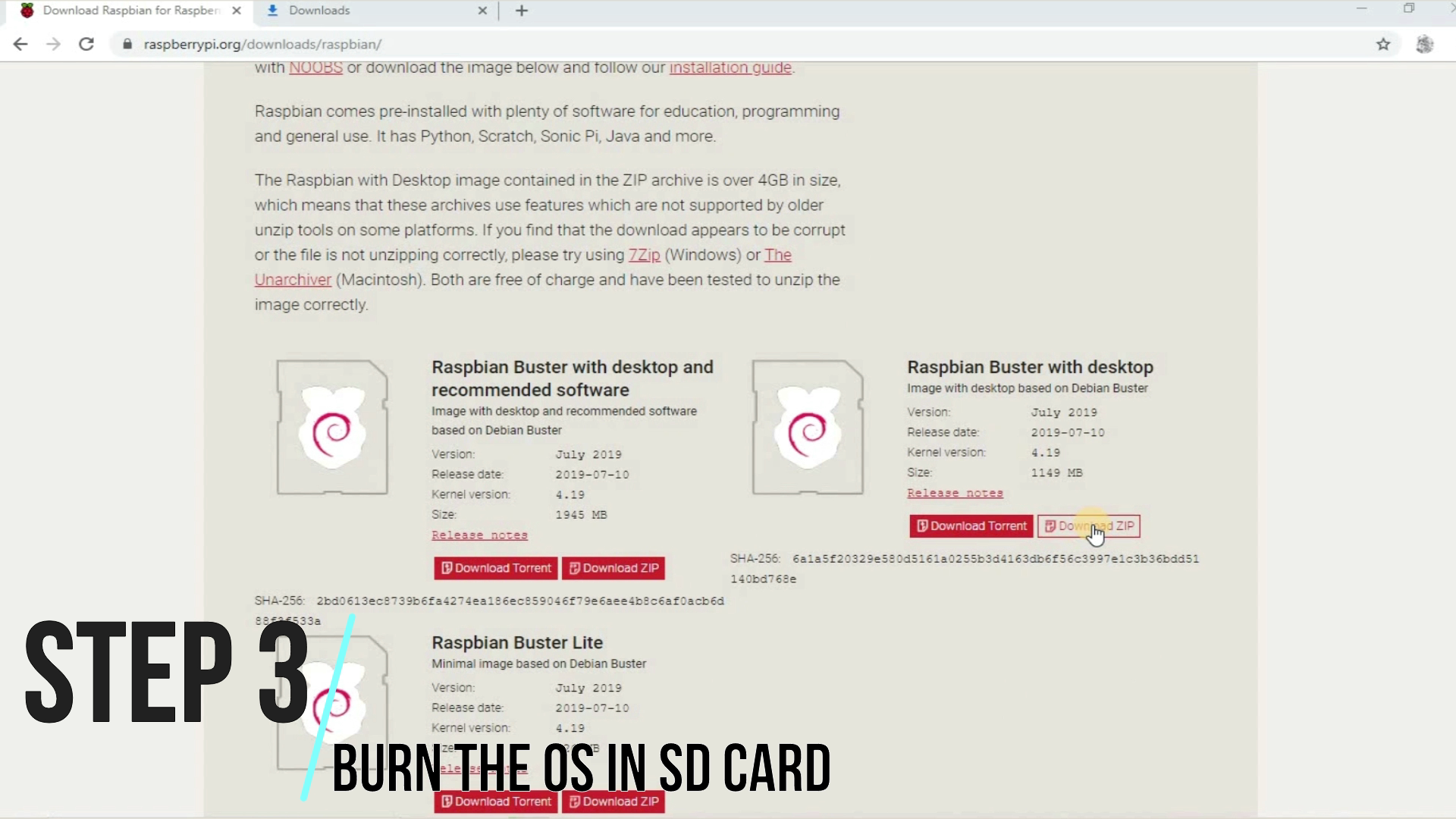This screenshot has height=819, width=1456.
Task: Download Torrent for recommended software image
Action: tap(495, 568)
